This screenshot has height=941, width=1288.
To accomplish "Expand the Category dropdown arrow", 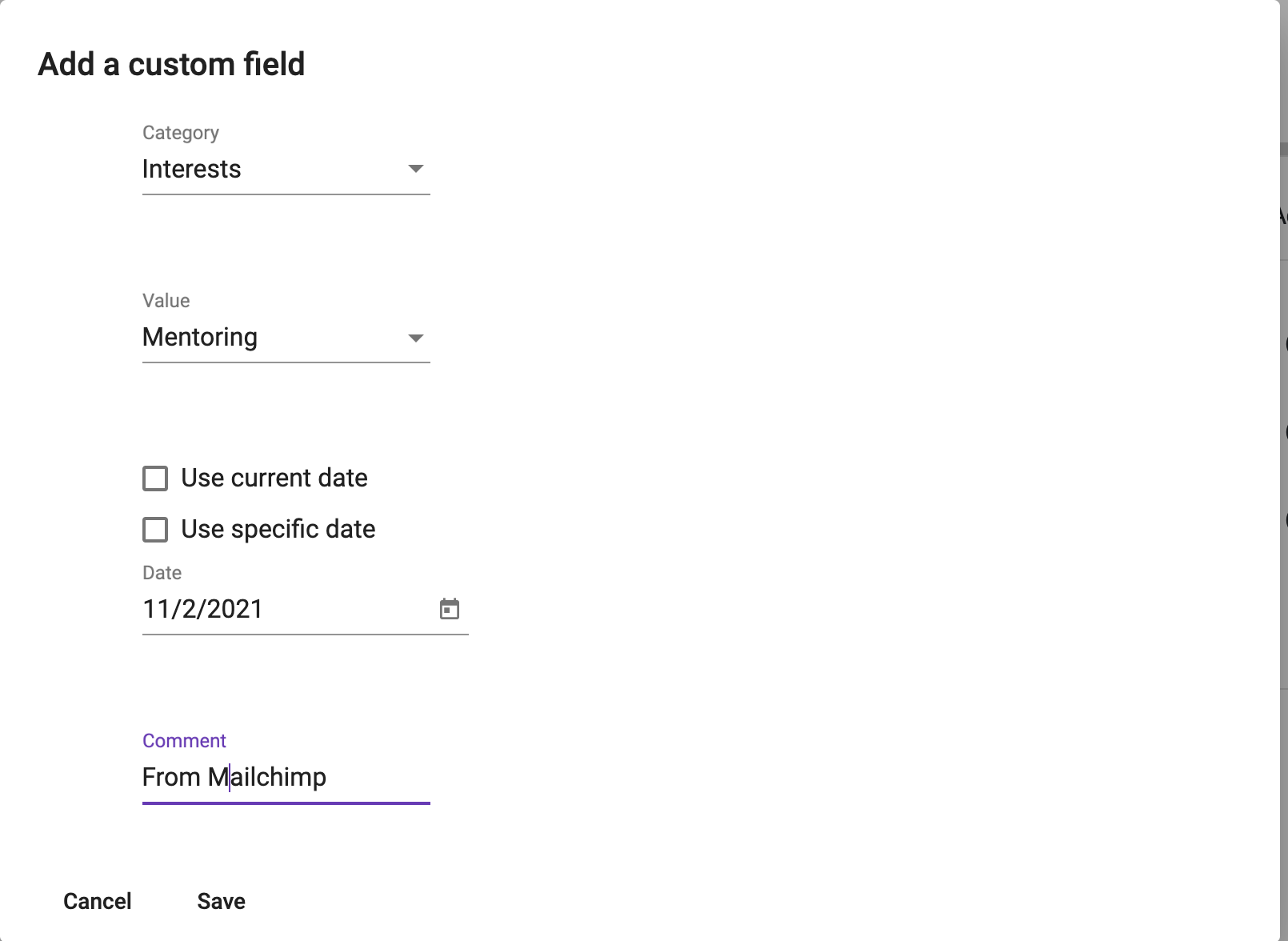I will [415, 169].
